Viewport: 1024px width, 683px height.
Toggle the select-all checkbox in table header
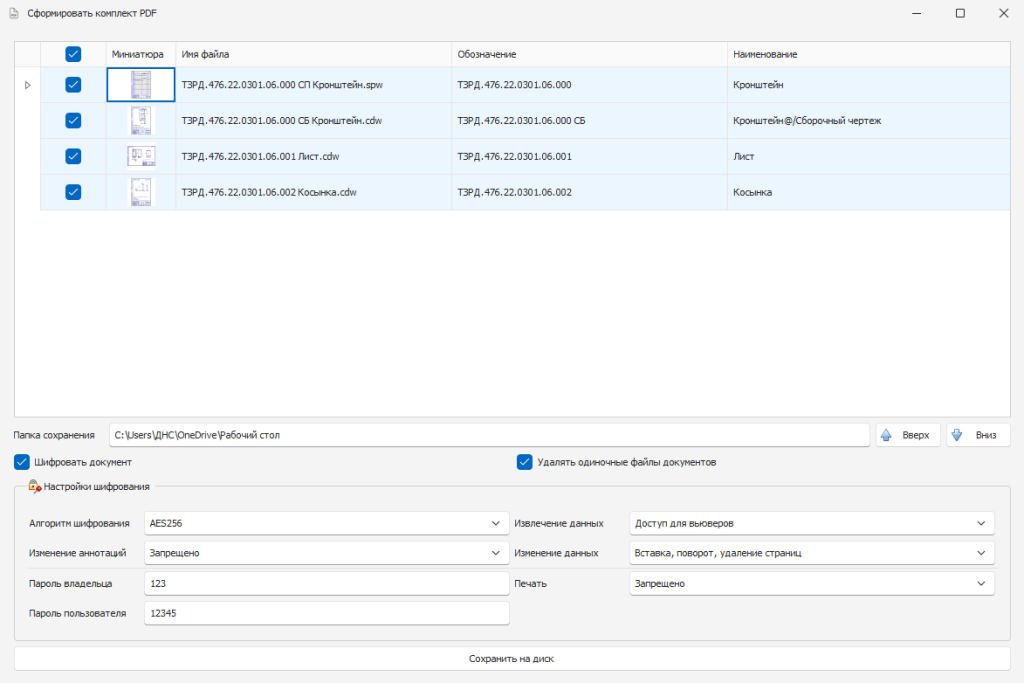tap(73, 54)
